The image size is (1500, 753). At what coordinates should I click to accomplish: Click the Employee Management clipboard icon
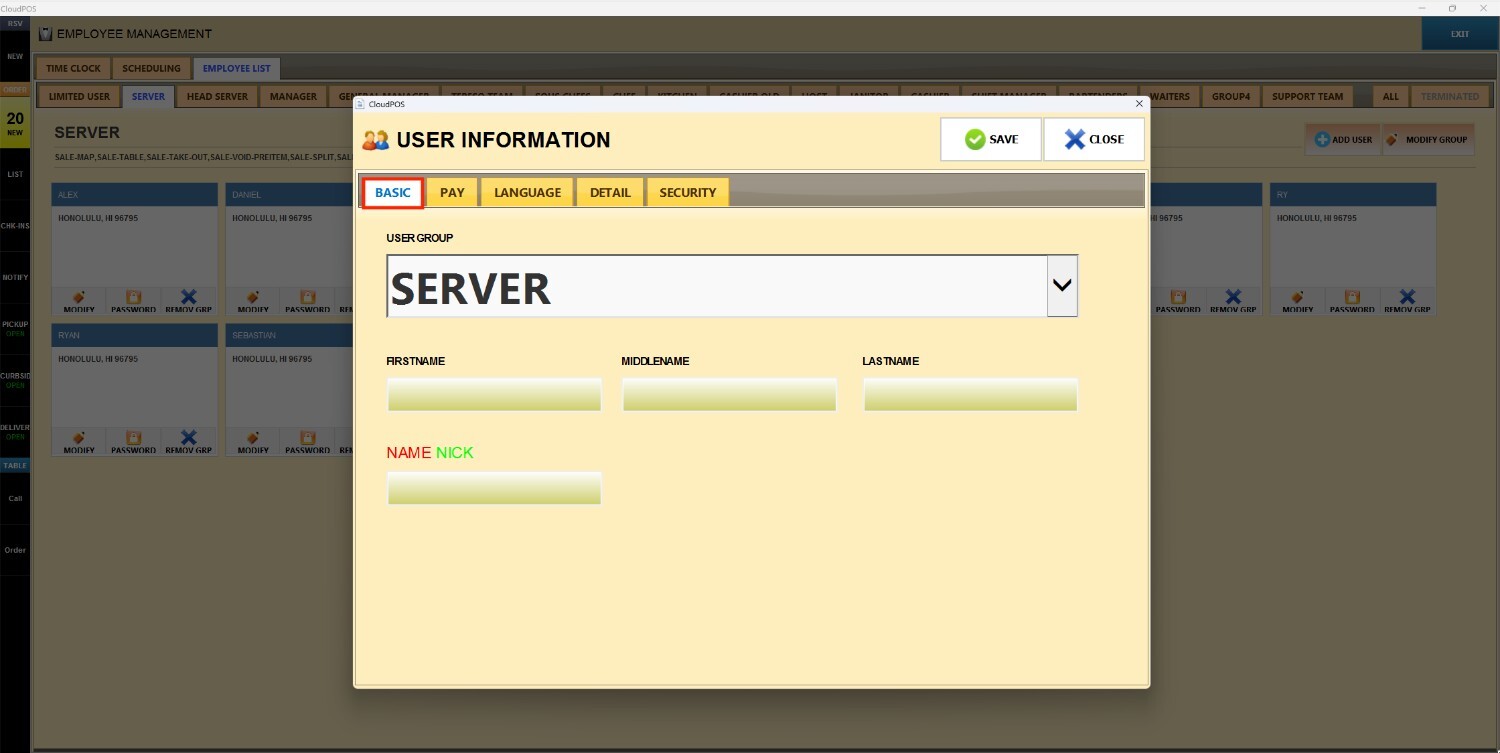pyautogui.click(x=45, y=34)
